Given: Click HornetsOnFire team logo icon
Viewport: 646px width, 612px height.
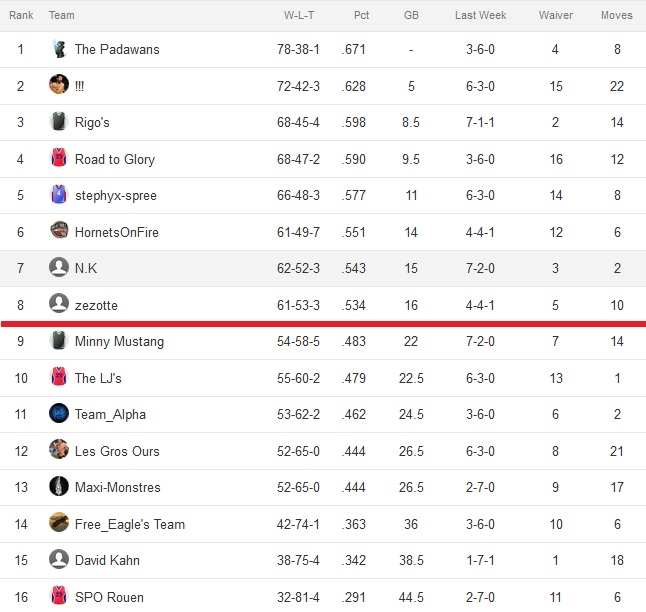Looking at the screenshot, I should [59, 230].
